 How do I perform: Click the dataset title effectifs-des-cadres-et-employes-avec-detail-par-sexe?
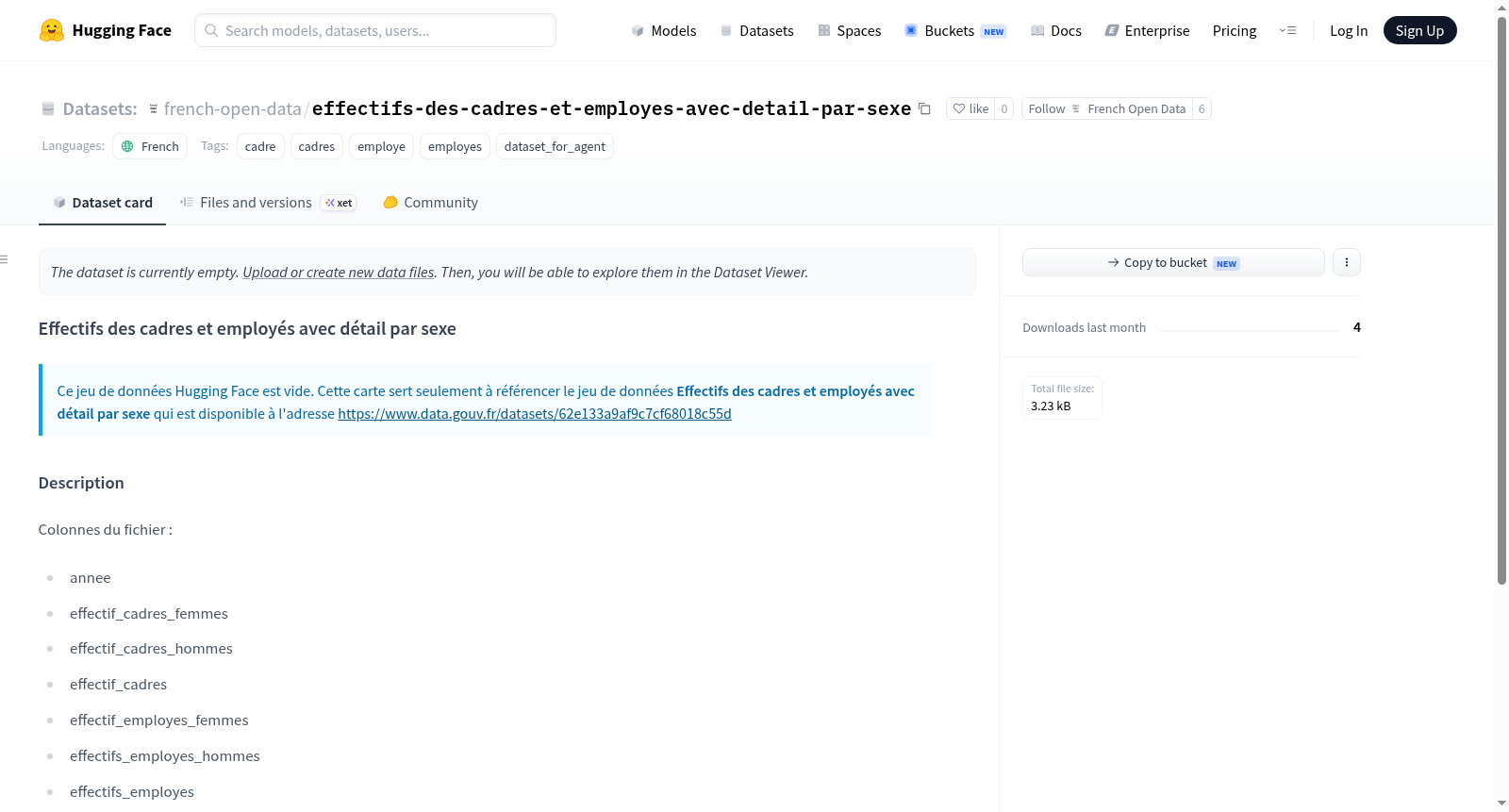(x=611, y=108)
